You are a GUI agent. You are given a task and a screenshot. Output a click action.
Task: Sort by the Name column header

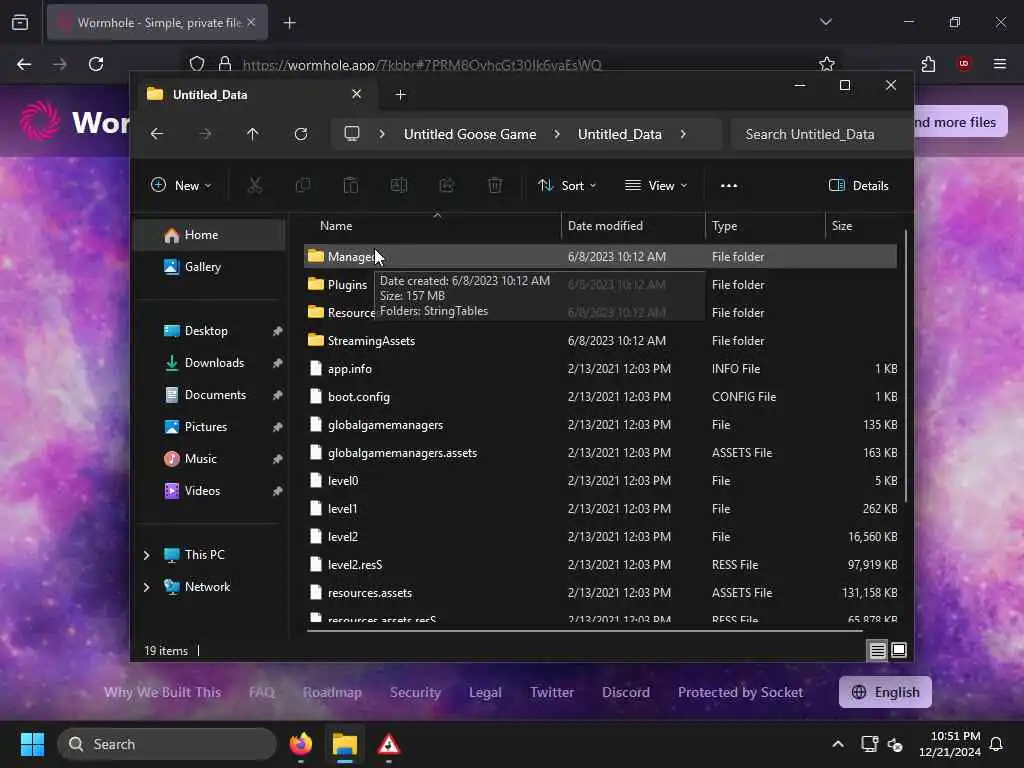pyautogui.click(x=432, y=226)
